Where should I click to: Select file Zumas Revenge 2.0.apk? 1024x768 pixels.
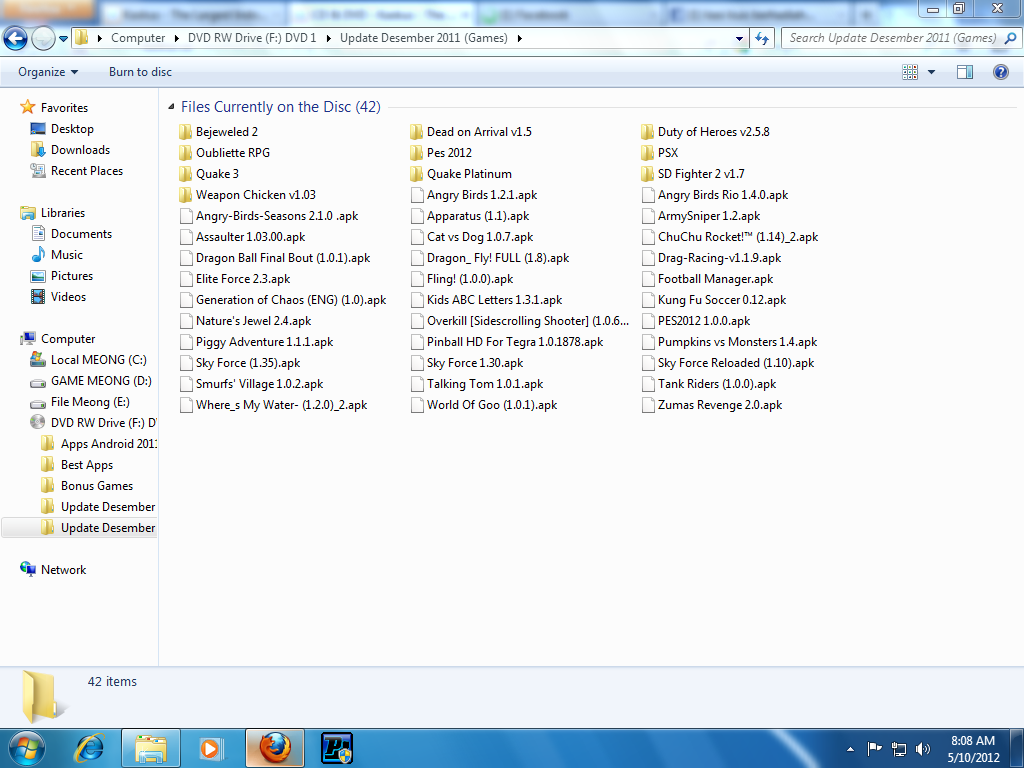(x=720, y=405)
